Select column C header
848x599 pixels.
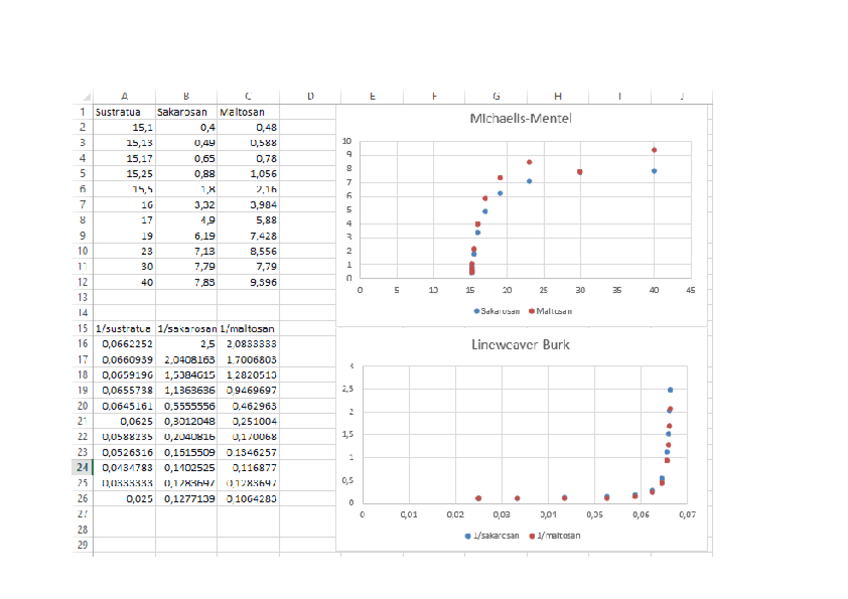pos(248,96)
